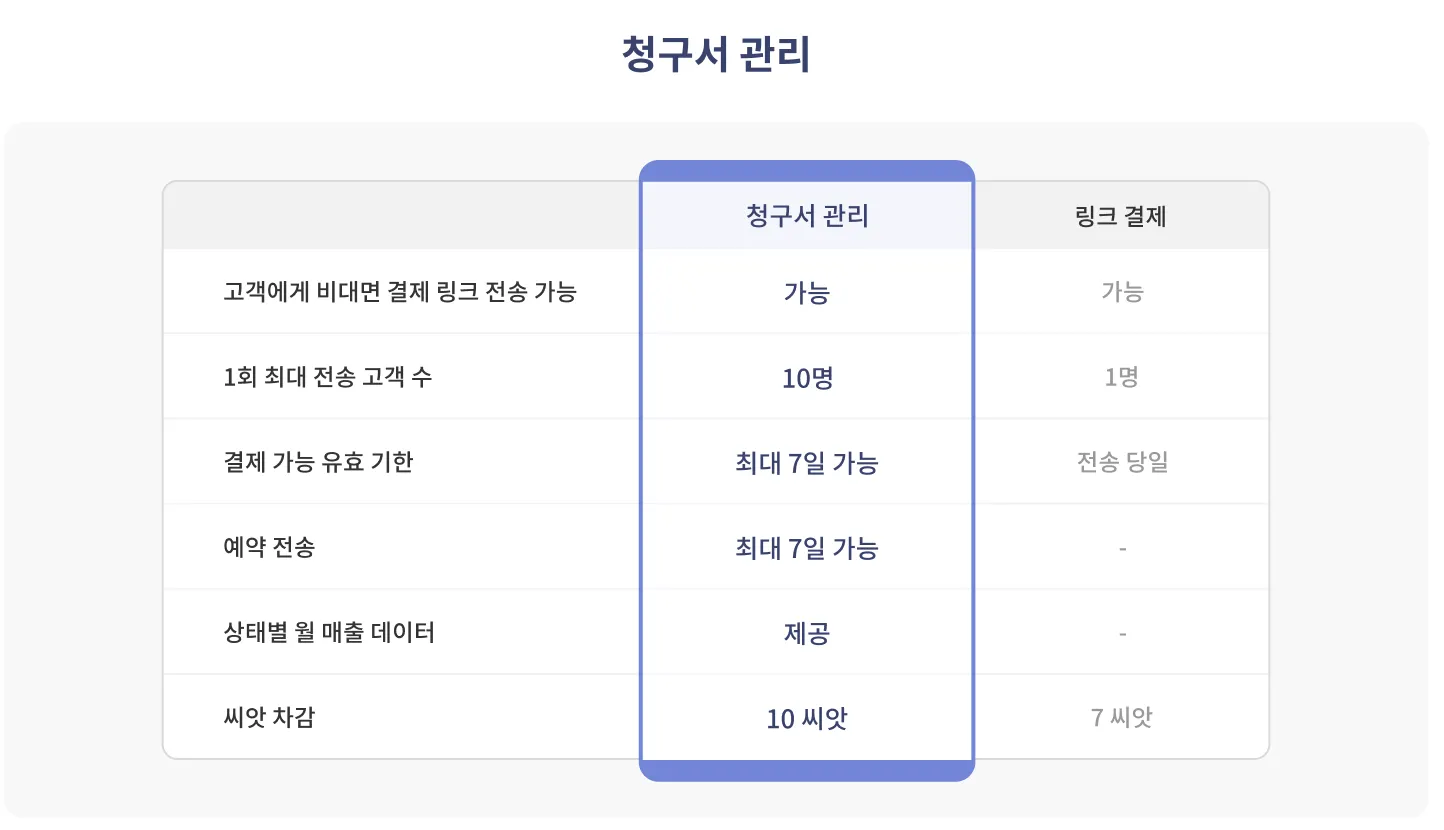Click the 7 씨앗 cell
The width and height of the screenshot is (1444, 830).
pyautogui.click(x=1121, y=719)
